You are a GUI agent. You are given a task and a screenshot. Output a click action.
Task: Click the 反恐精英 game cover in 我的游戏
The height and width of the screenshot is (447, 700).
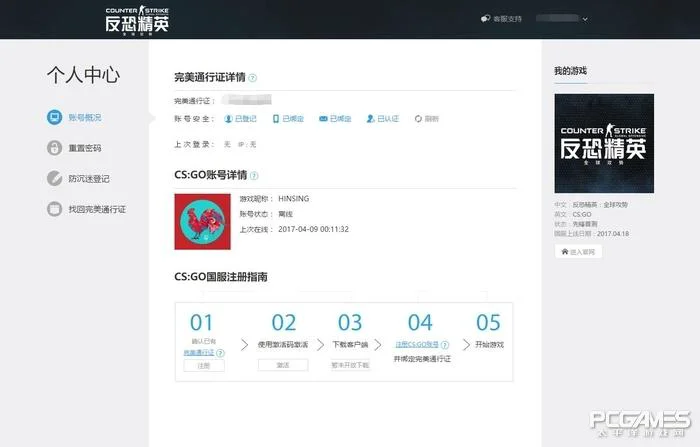[x=604, y=143]
